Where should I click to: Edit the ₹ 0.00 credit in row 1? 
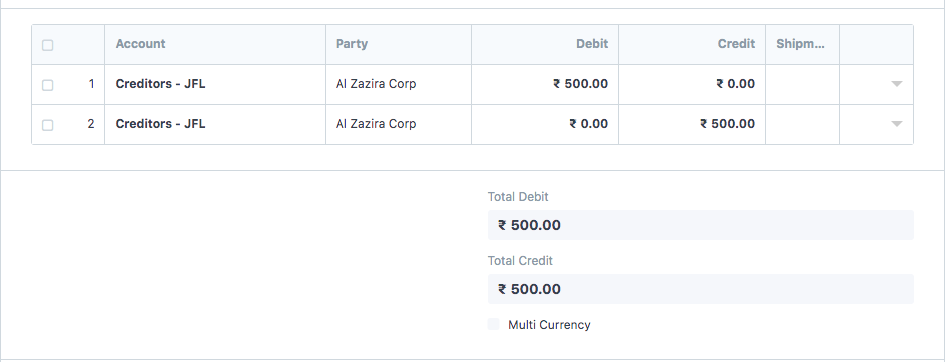coord(692,84)
